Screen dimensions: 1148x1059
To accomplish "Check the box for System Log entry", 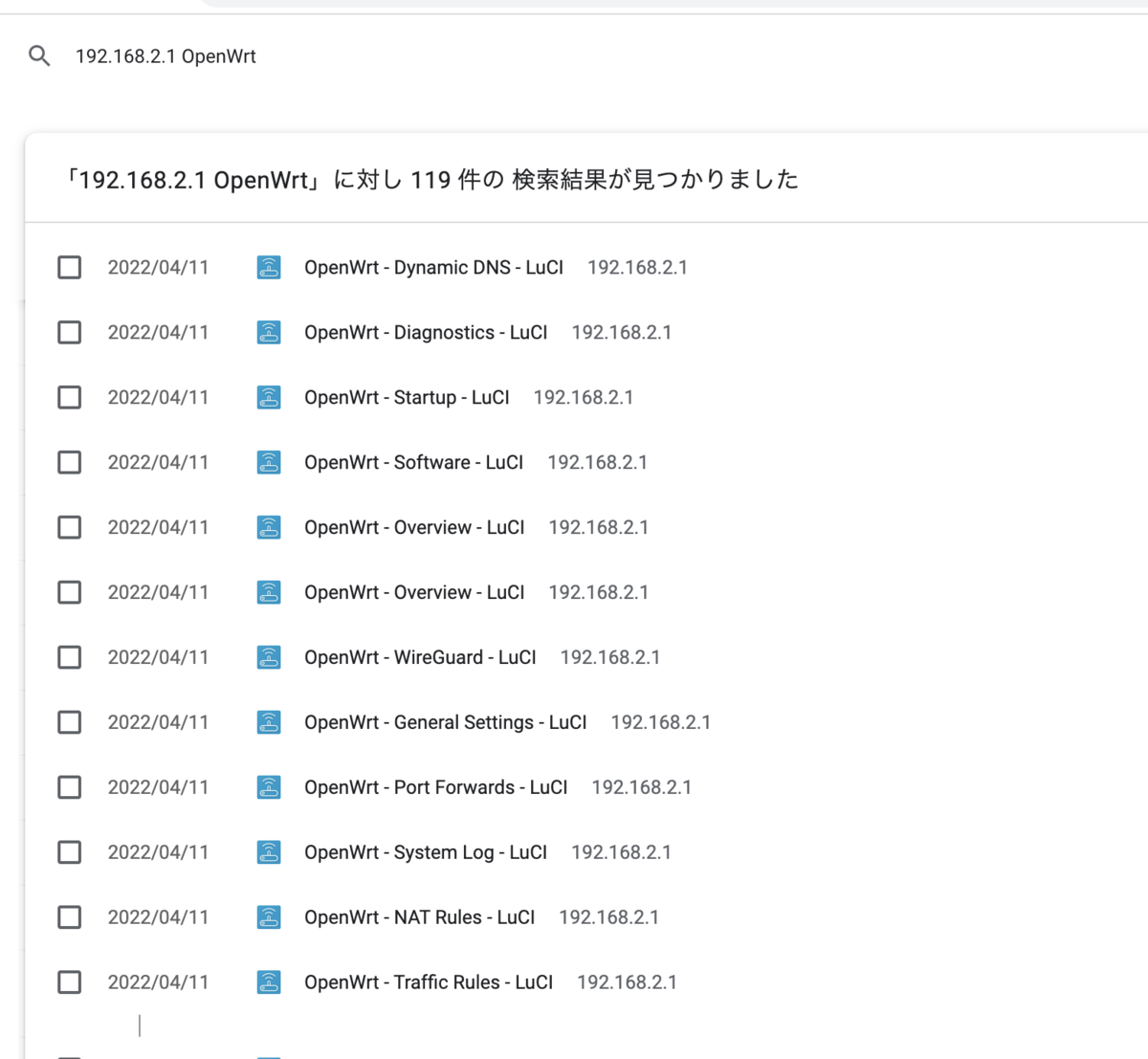I will click(70, 853).
